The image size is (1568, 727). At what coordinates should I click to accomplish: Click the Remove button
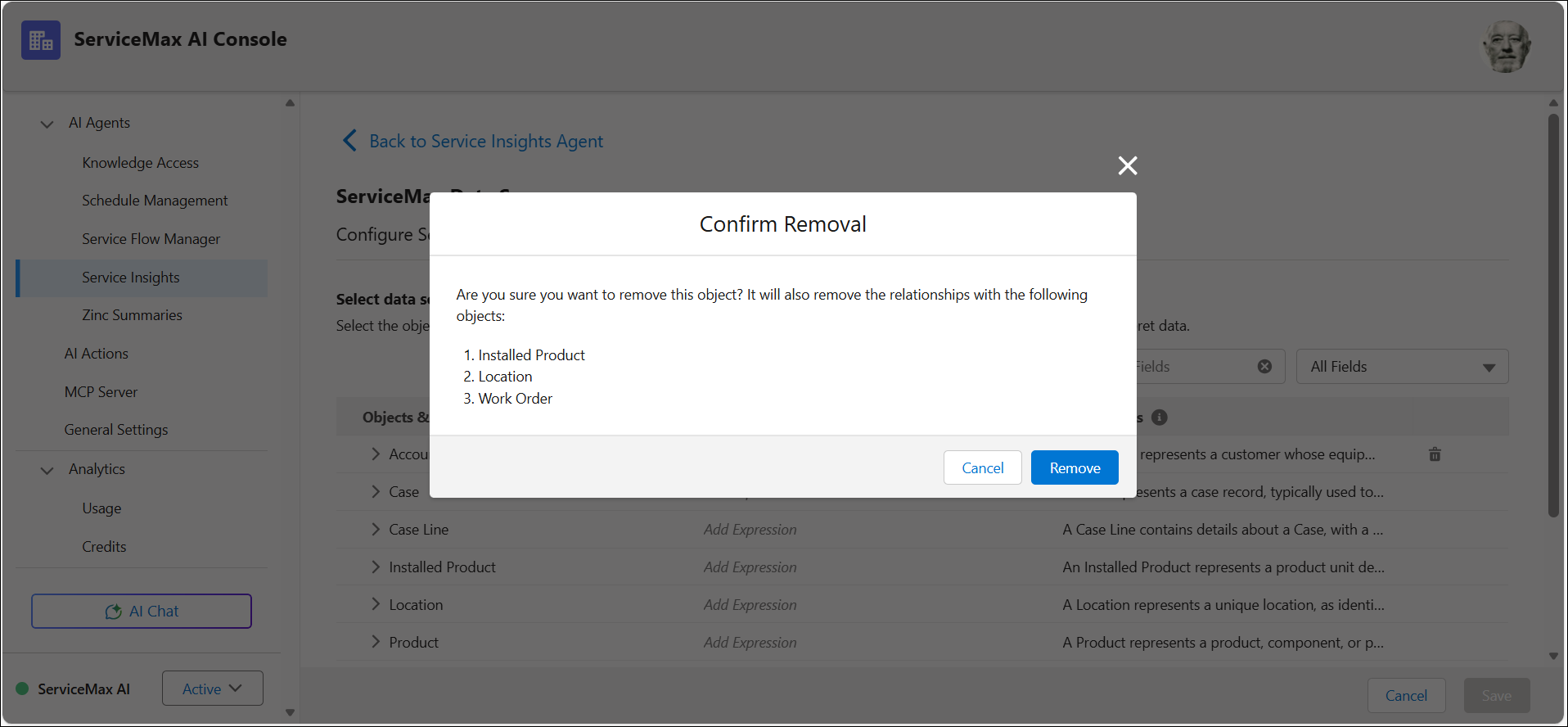tap(1075, 467)
